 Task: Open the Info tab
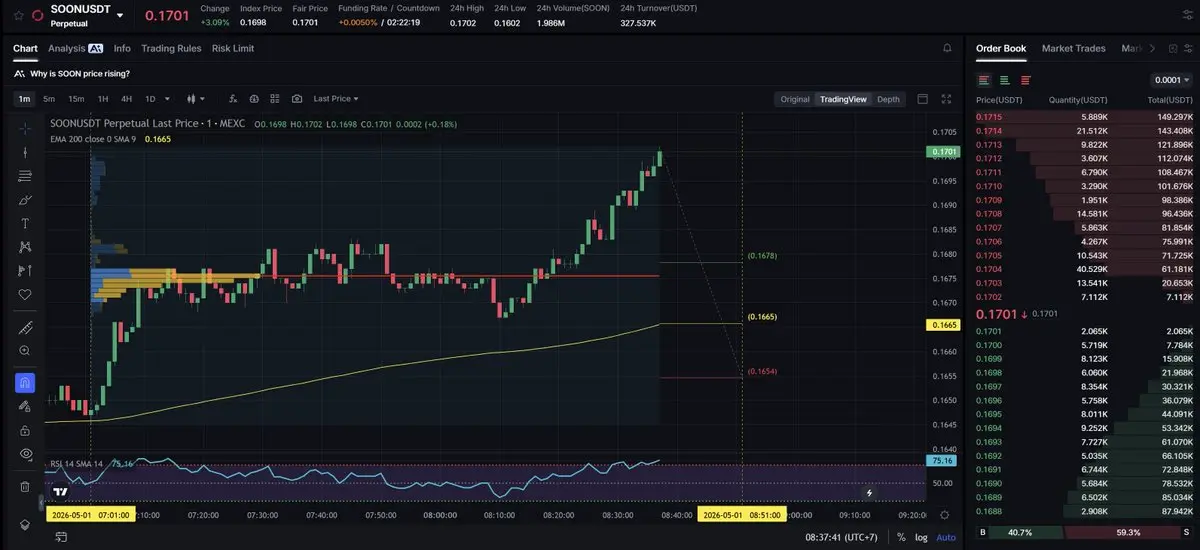122,48
